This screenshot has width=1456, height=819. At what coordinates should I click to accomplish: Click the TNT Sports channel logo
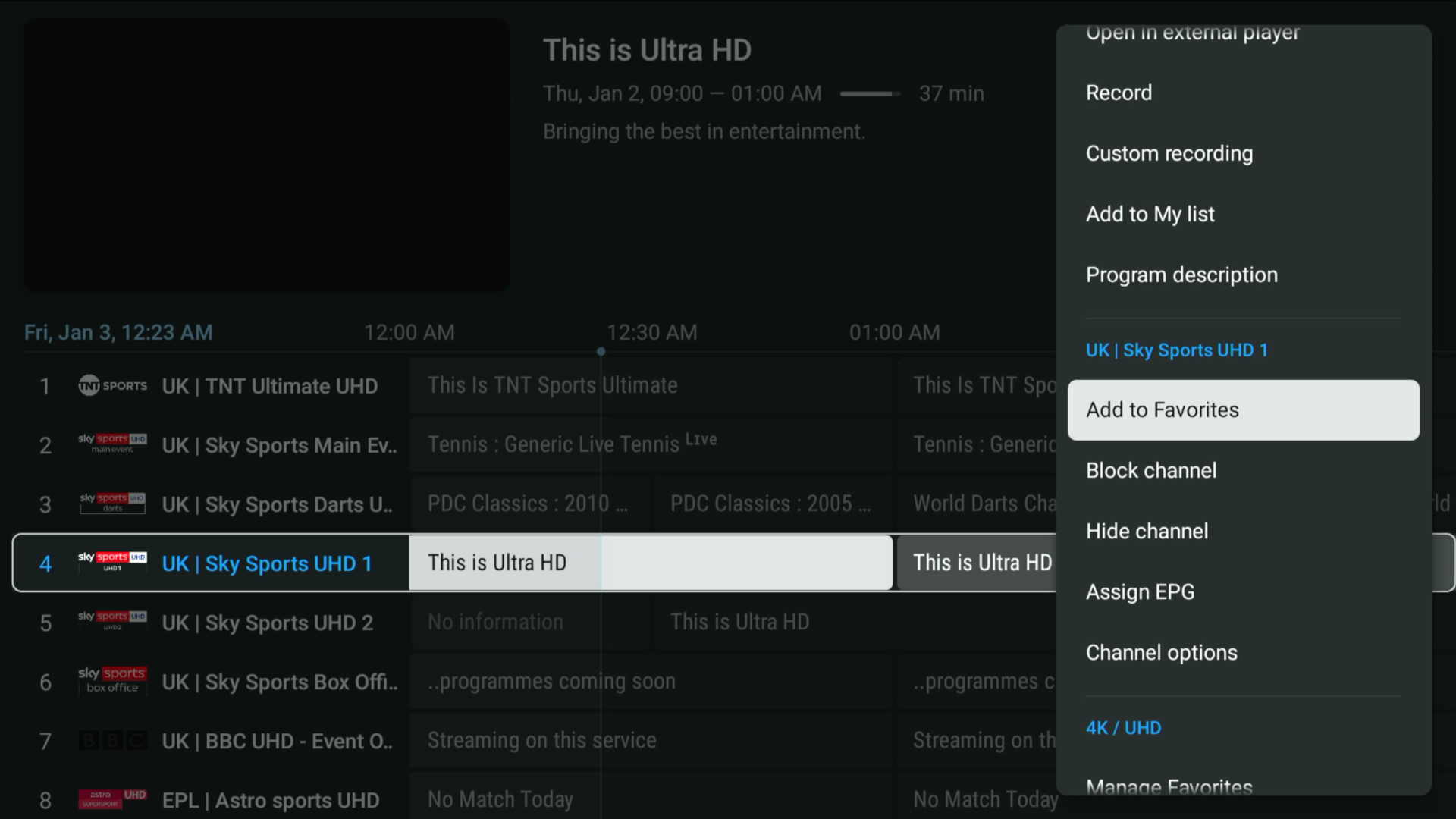coord(112,386)
